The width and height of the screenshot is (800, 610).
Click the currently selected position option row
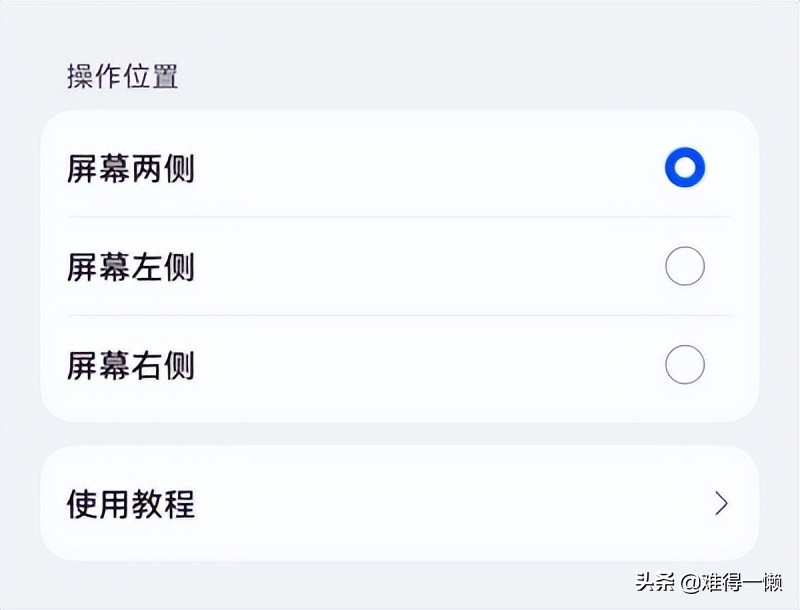pos(400,167)
